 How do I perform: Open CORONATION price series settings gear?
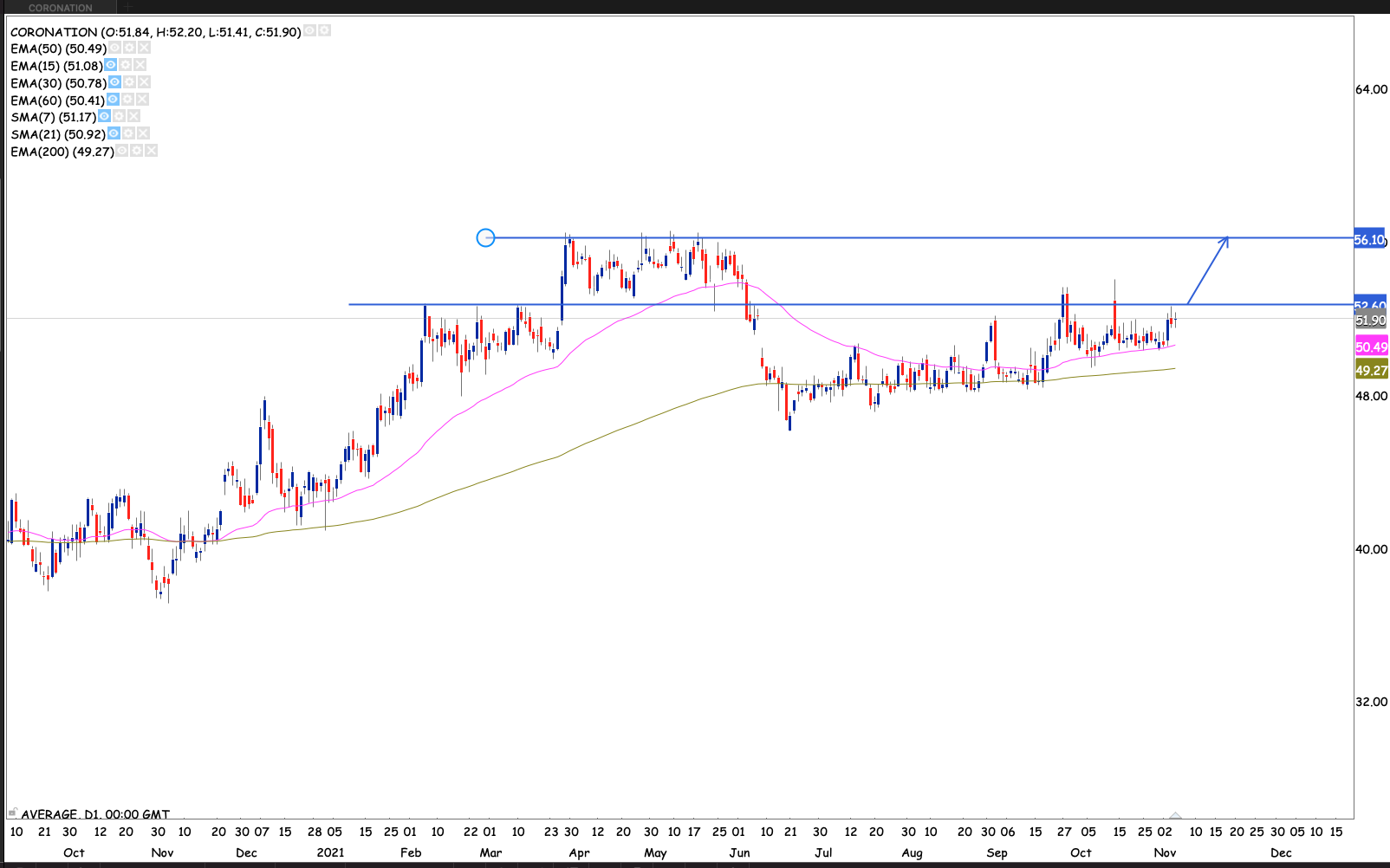pos(324,30)
